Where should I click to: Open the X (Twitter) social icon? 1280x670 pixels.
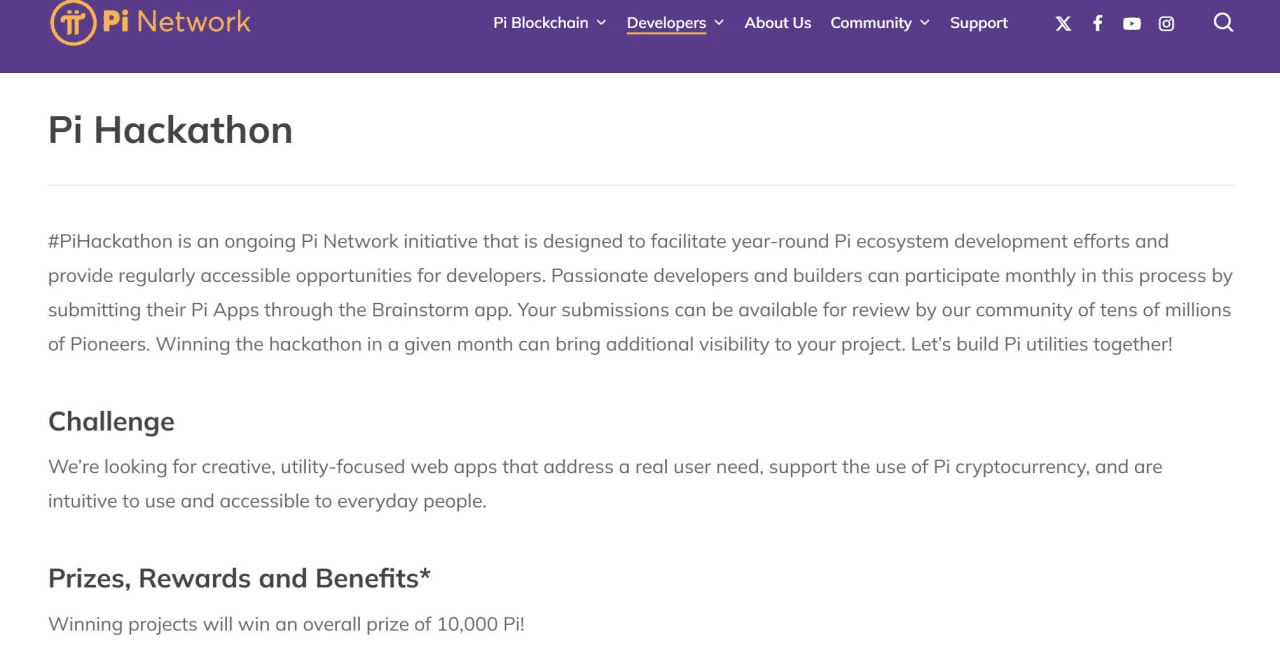pyautogui.click(x=1063, y=23)
